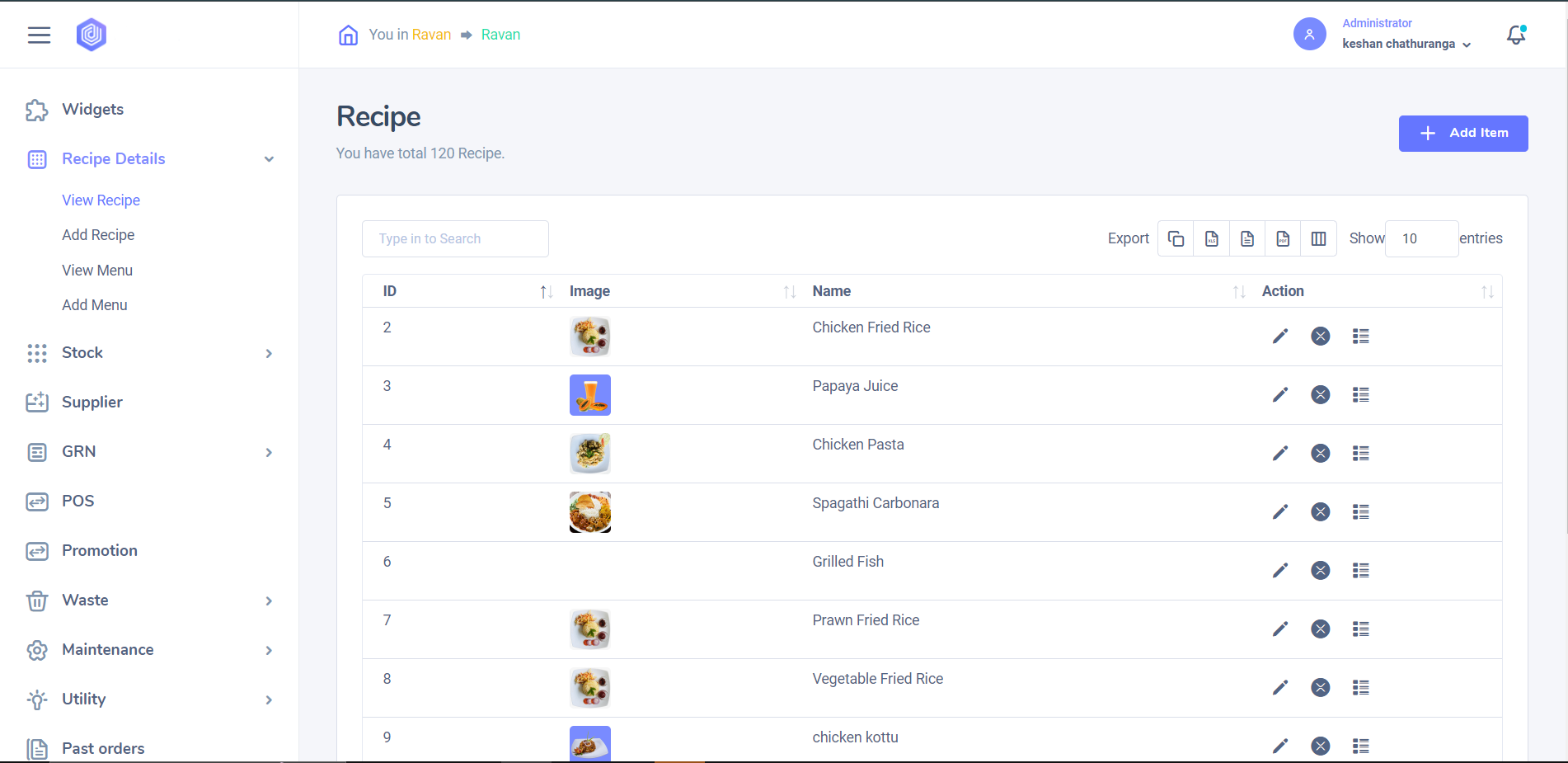This screenshot has height=763, width=1568.
Task: Go to View Menu page
Action: (x=97, y=271)
